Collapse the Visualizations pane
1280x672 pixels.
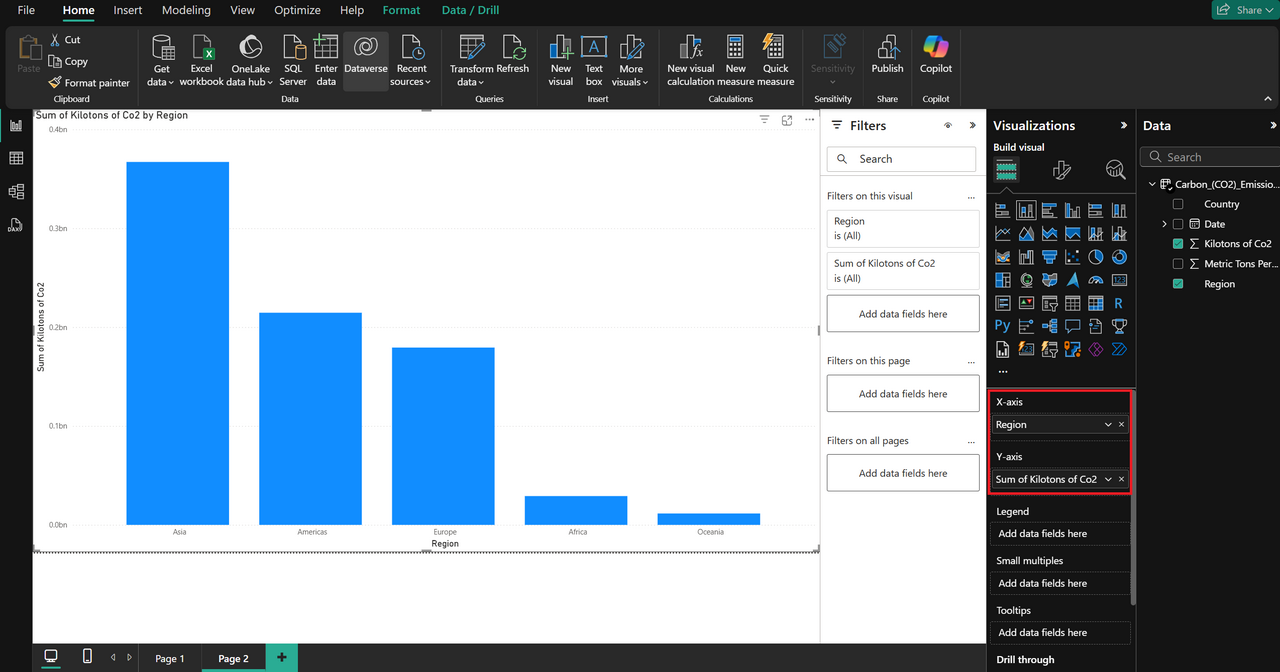pos(1124,126)
